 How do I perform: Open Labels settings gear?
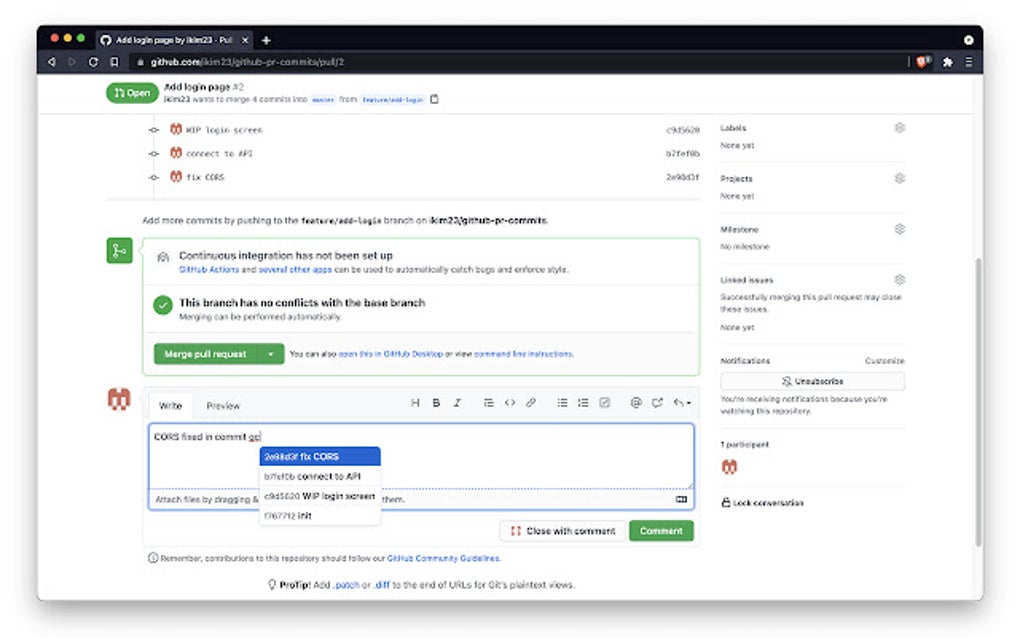[x=900, y=127]
